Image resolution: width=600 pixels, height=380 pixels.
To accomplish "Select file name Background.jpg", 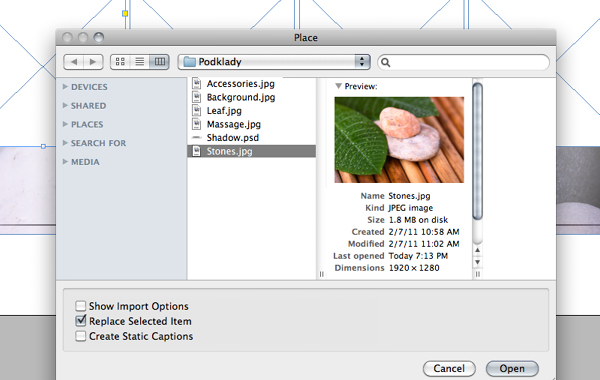I will point(241,97).
